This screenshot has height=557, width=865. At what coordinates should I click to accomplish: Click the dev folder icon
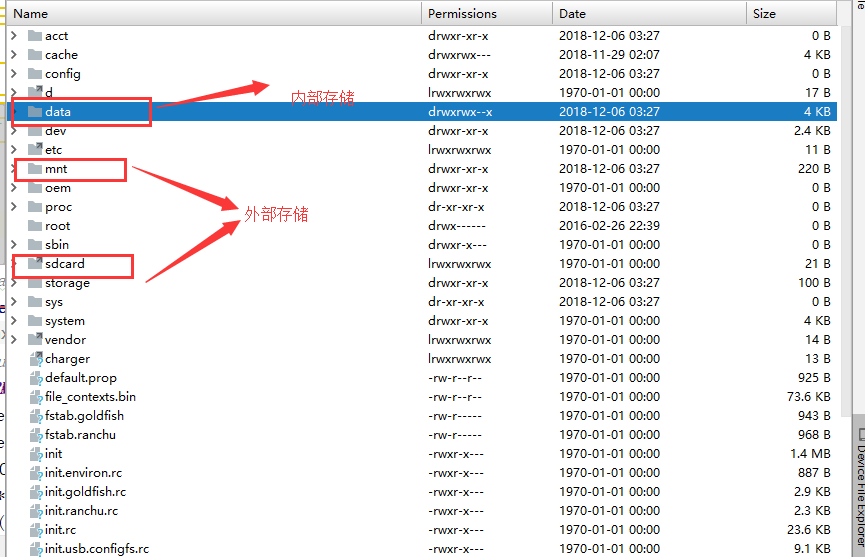35,131
